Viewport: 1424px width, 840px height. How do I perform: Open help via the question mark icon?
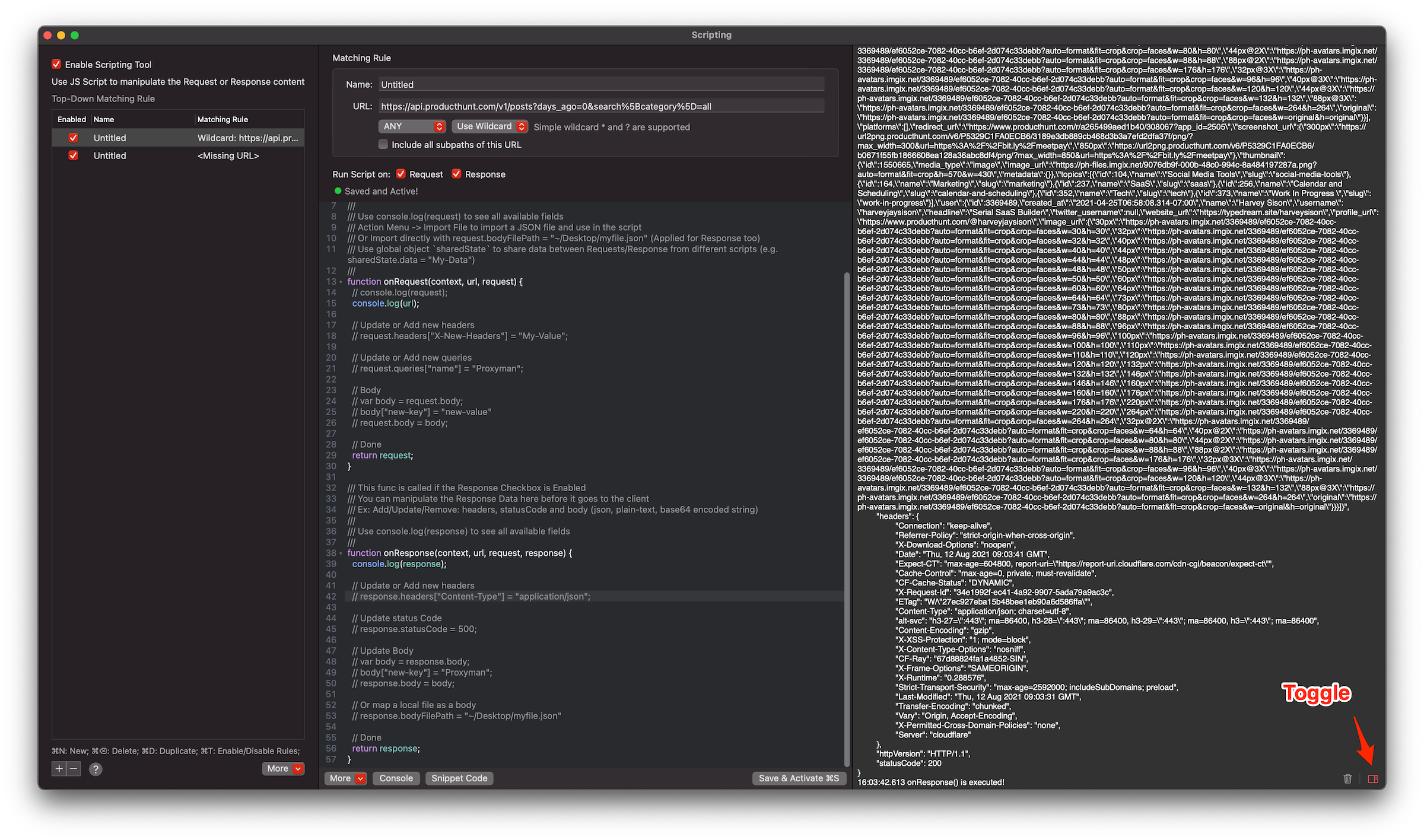[x=96, y=769]
